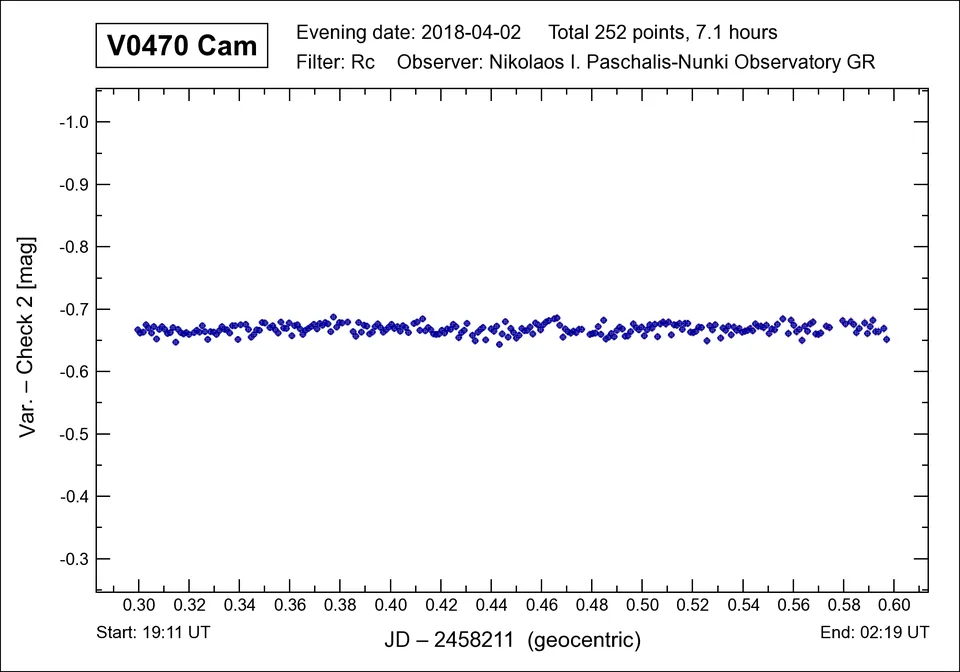Click the x-axis tick label 0.54
Image resolution: width=960 pixels, height=672 pixels.
coord(743,605)
